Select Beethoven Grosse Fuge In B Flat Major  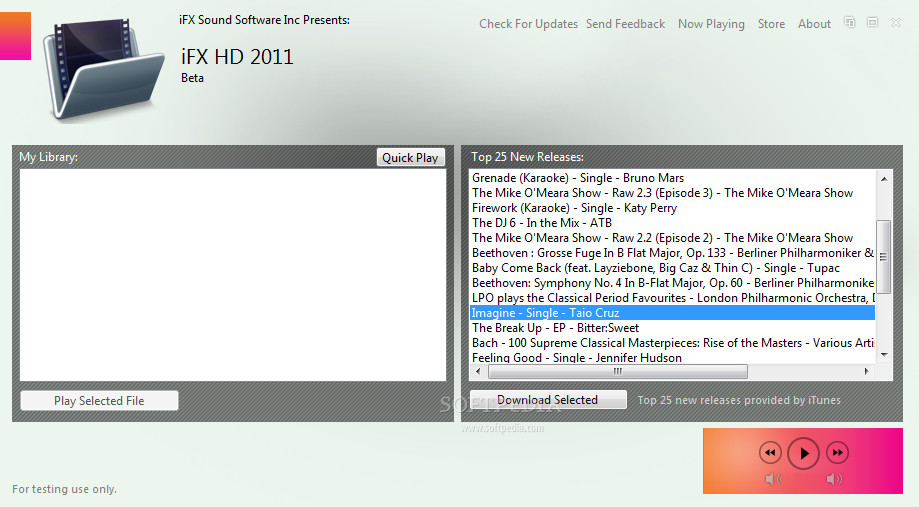click(x=672, y=253)
